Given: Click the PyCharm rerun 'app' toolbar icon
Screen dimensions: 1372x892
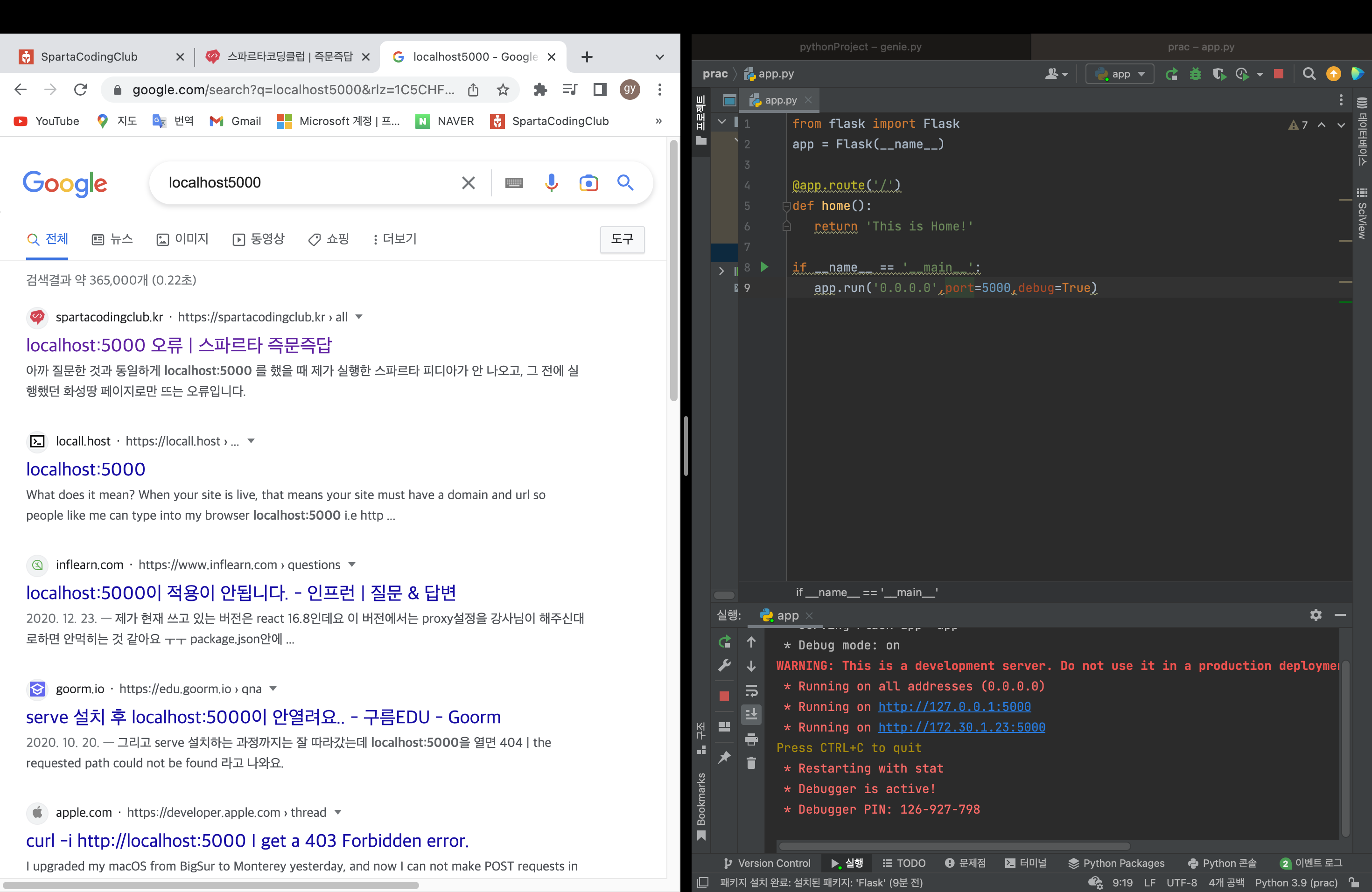Looking at the screenshot, I should tap(1171, 74).
